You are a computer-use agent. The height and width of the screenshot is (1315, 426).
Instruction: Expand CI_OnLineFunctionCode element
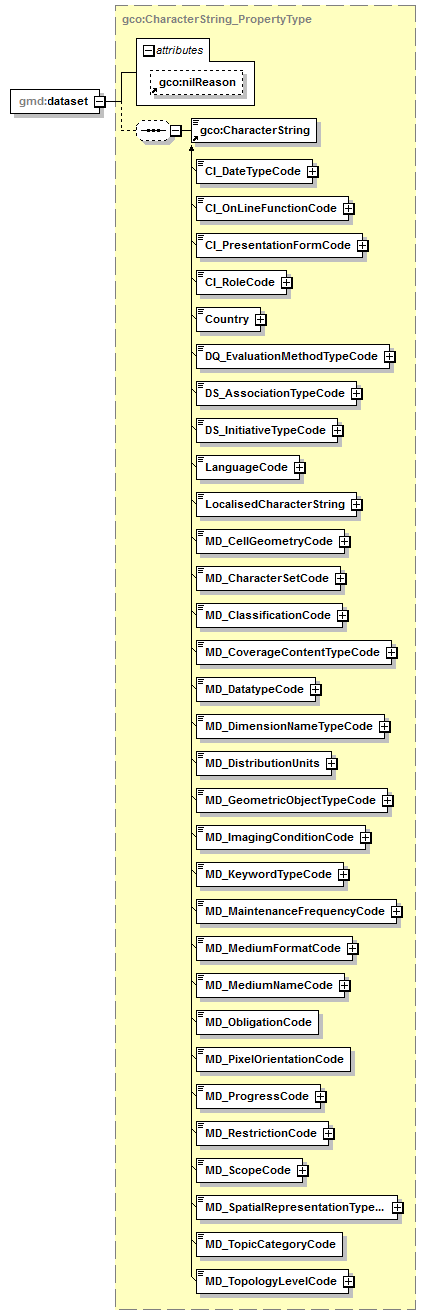tap(349, 208)
